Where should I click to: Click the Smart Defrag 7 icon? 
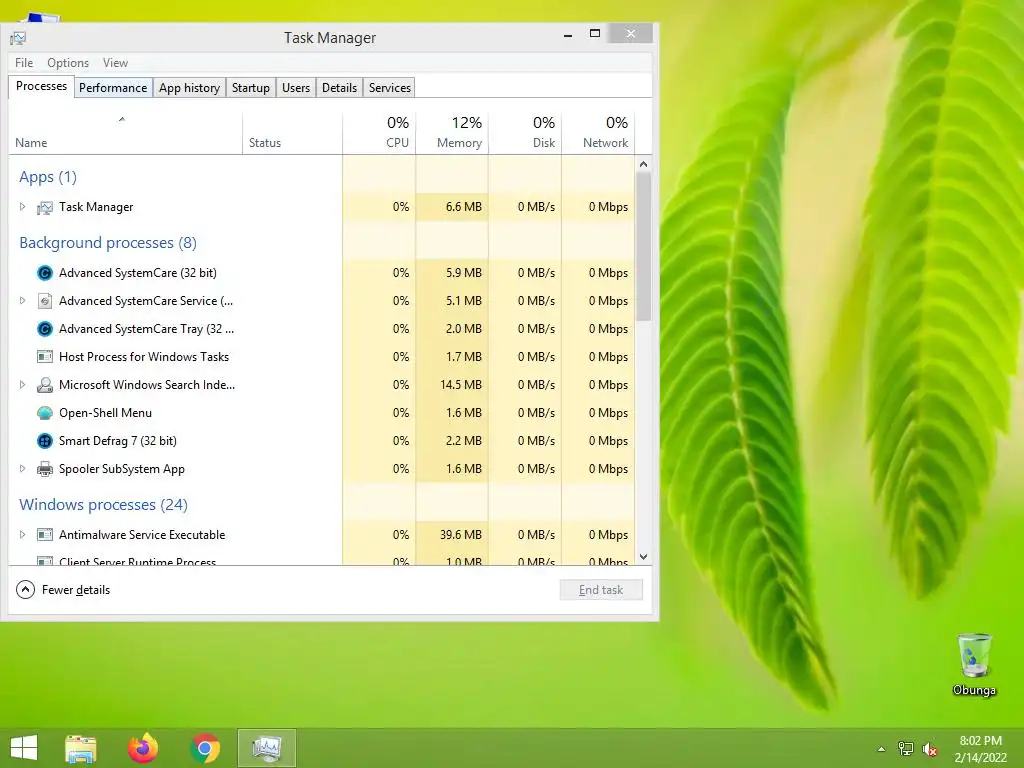tap(44, 441)
